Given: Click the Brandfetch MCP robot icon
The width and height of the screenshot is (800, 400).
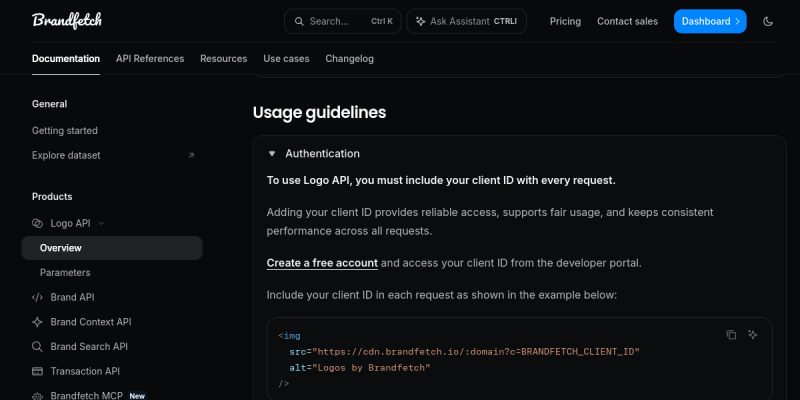Looking at the screenshot, I should point(37,395).
